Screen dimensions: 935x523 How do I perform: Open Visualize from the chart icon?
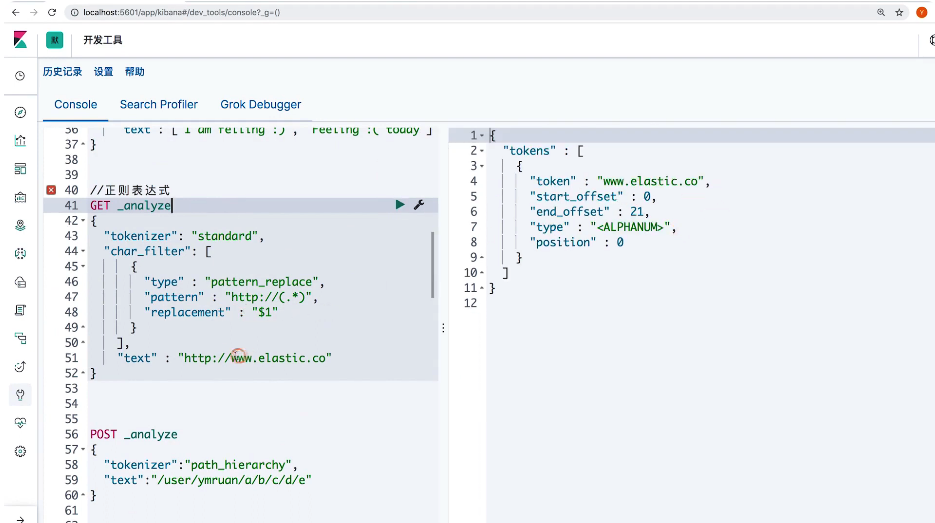click(20, 141)
